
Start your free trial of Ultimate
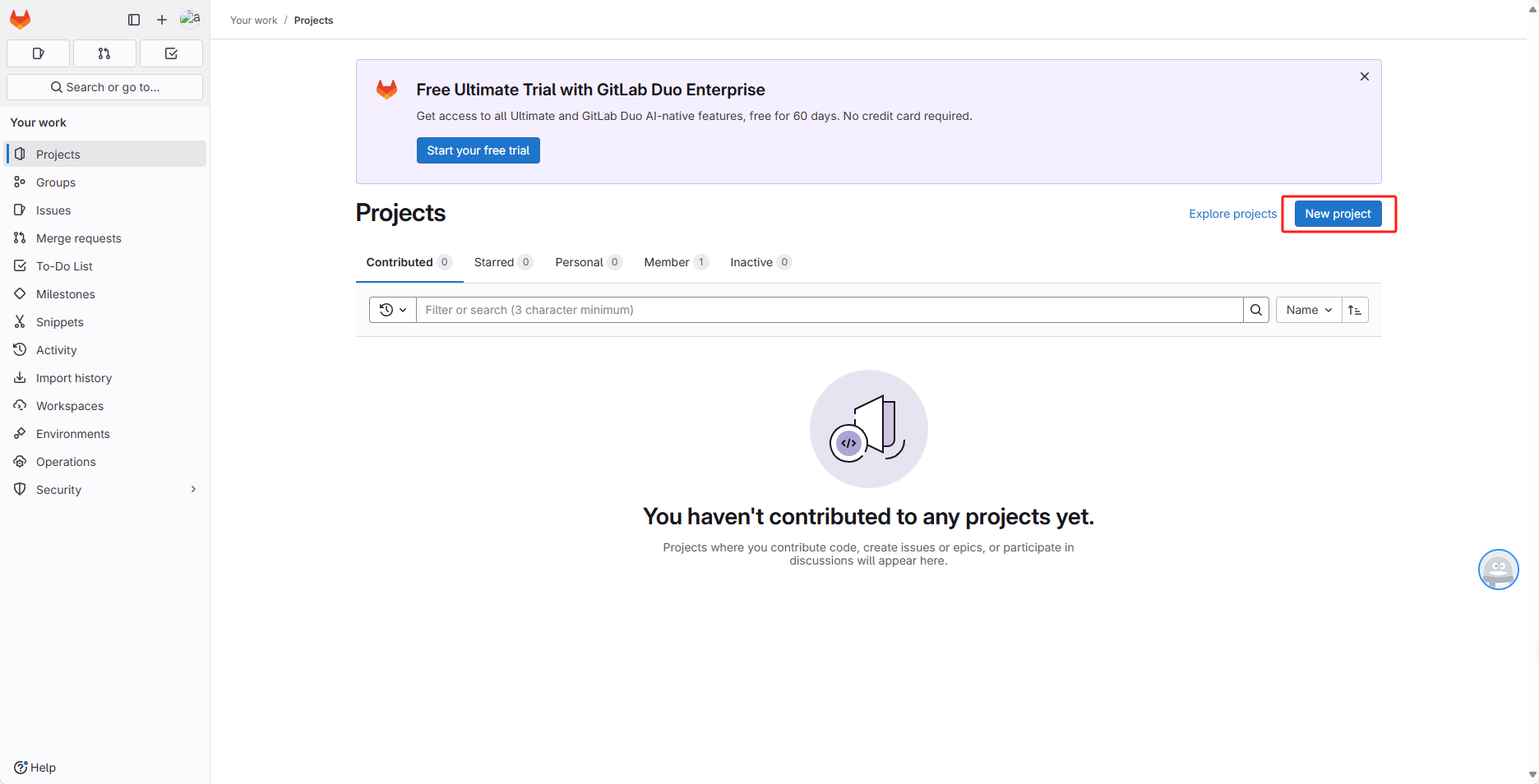(x=478, y=150)
